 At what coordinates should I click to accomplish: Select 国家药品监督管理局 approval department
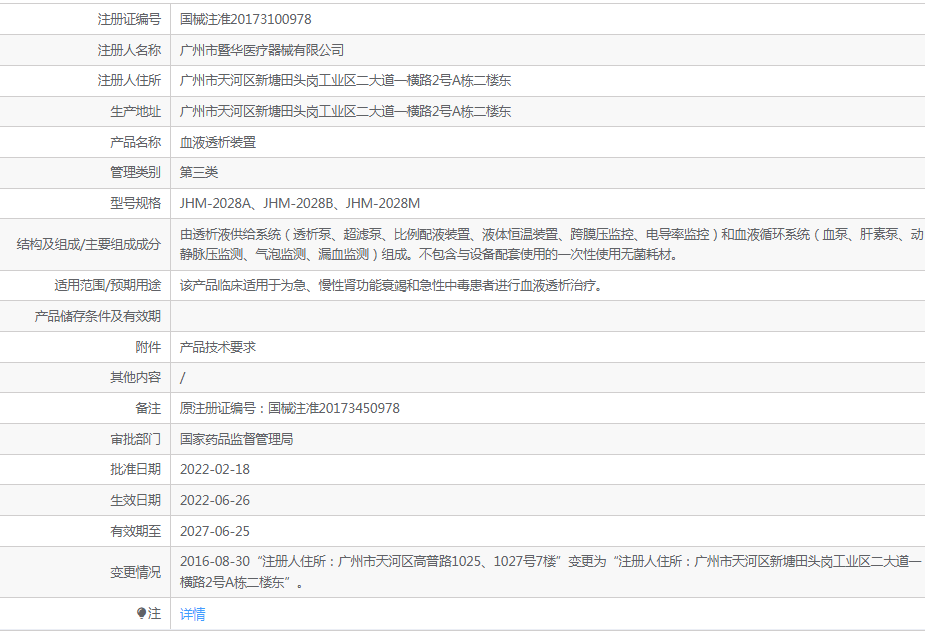coord(237,439)
